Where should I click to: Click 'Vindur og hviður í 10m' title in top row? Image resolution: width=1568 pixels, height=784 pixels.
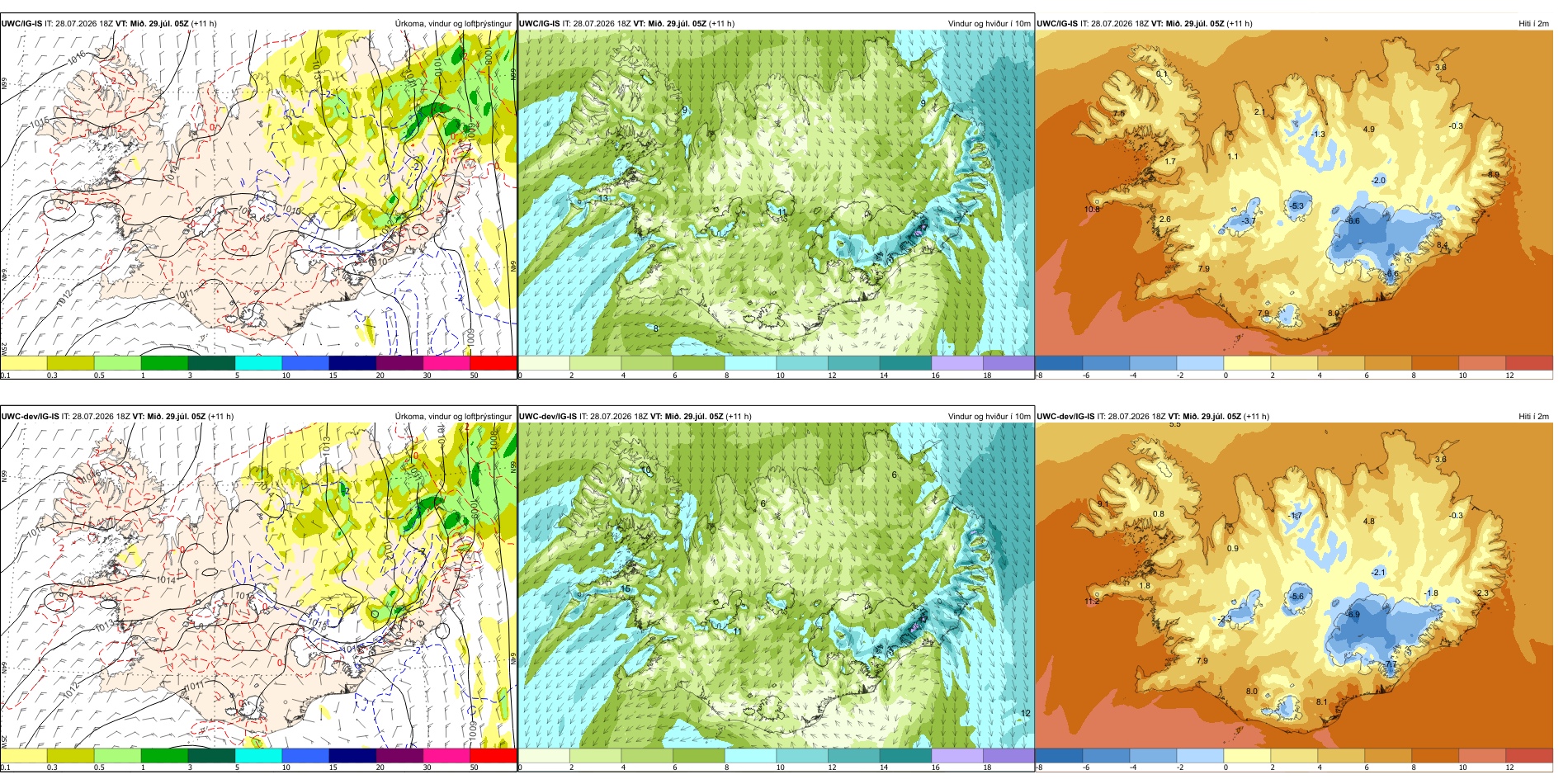coord(989,24)
